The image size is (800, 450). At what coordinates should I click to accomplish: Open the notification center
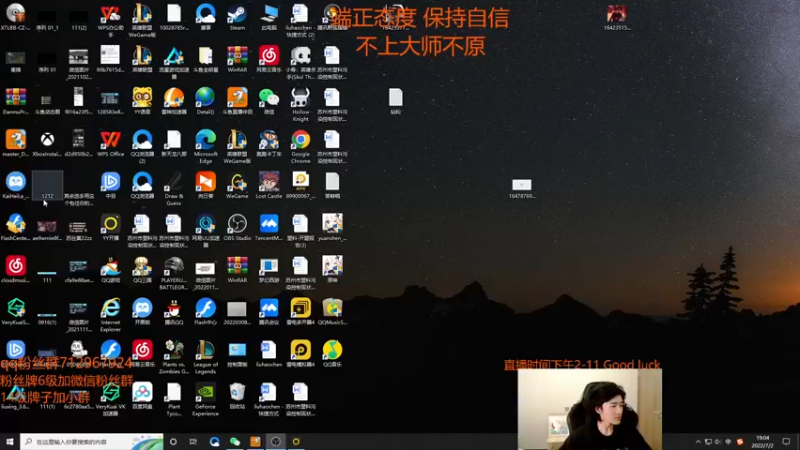pyautogui.click(x=786, y=442)
